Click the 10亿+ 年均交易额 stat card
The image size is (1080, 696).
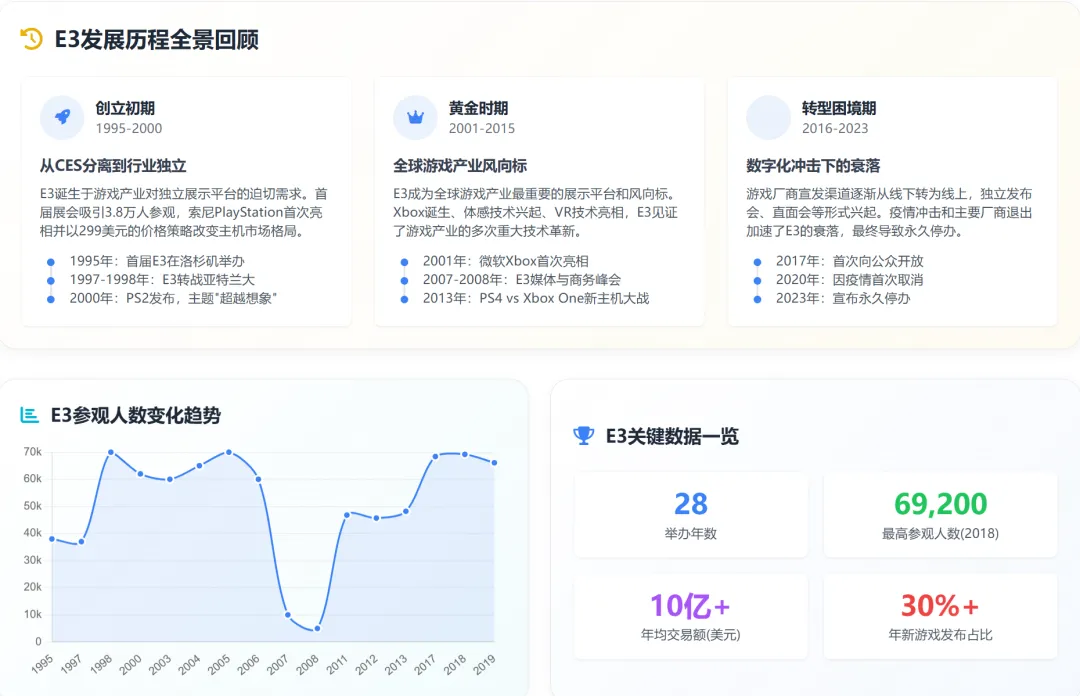pos(691,616)
